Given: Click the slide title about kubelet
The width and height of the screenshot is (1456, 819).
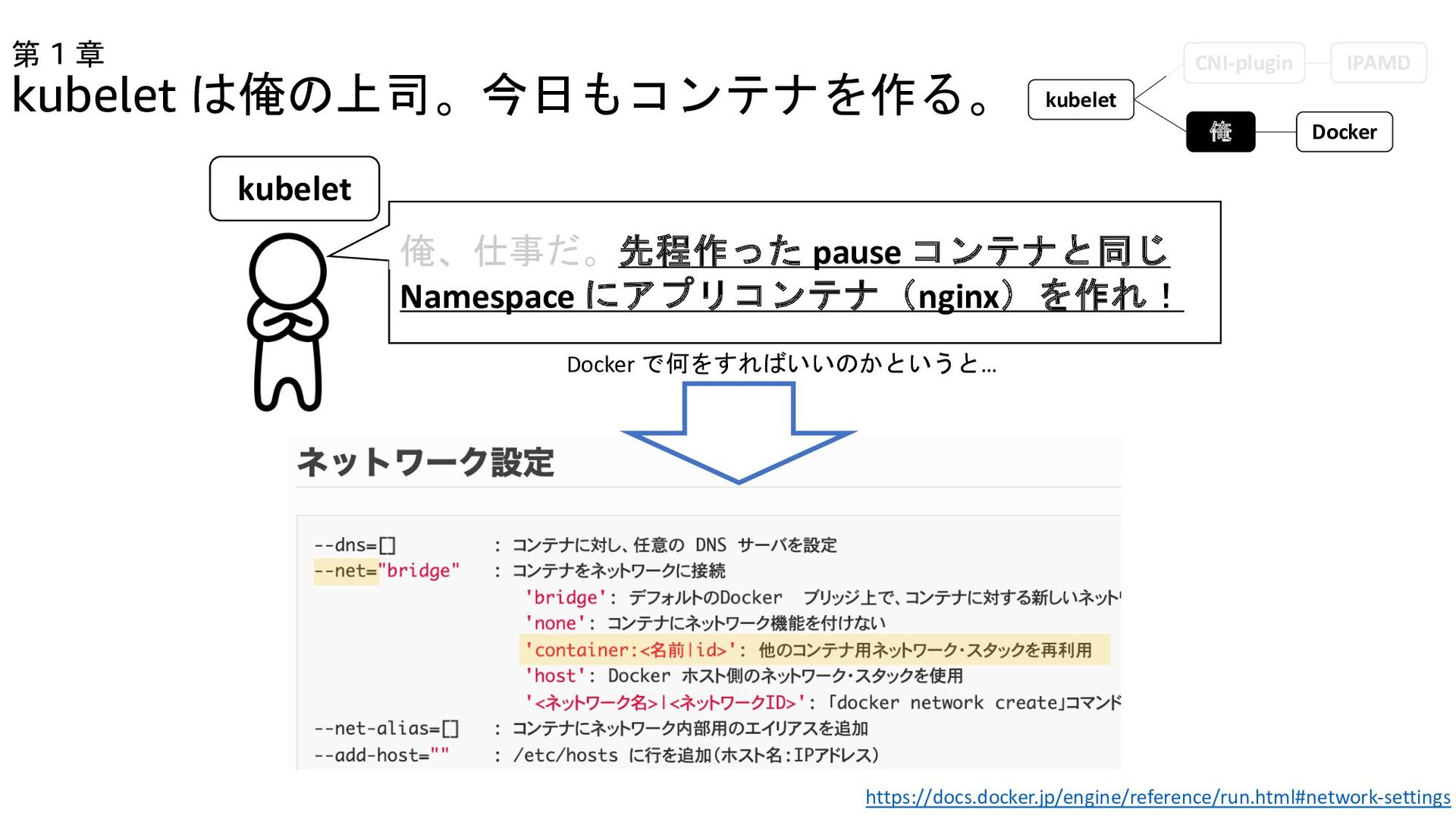Looking at the screenshot, I should 500,95.
